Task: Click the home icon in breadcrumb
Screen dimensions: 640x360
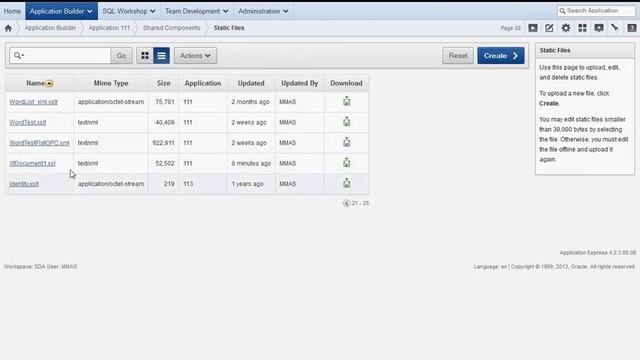Action: tap(8, 28)
